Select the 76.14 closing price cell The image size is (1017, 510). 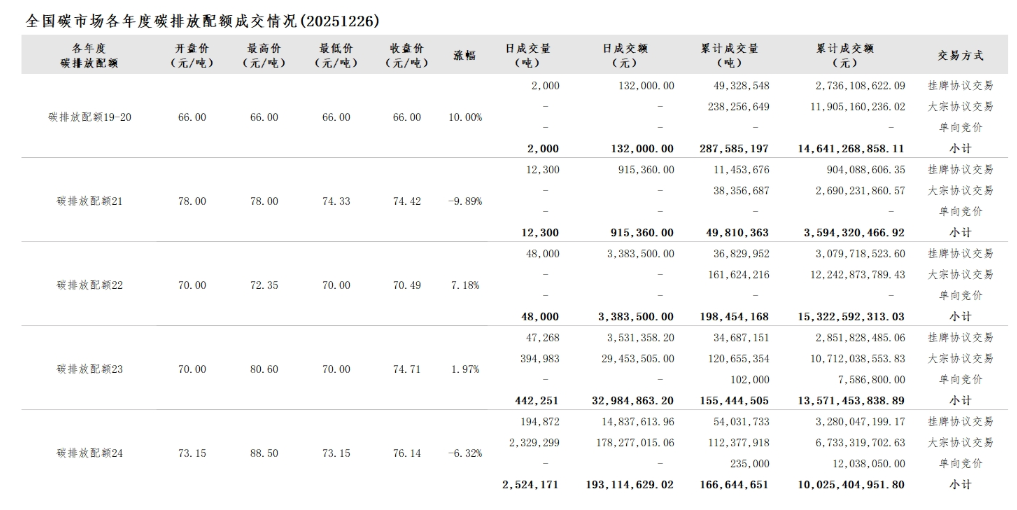407,453
